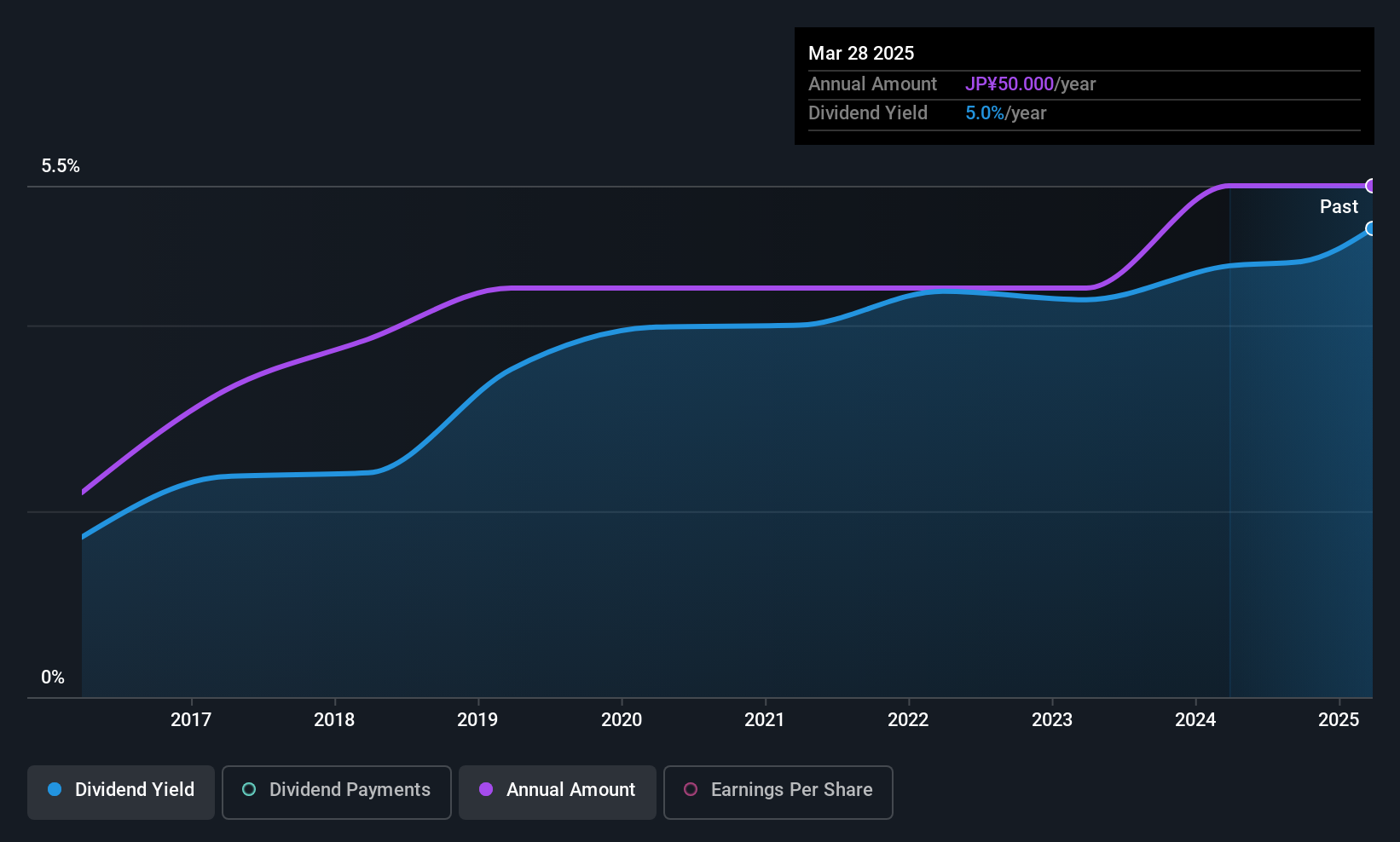The image size is (1400, 842).
Task: Click the teal ring icon beside Dividend Payments
Action: click(249, 789)
